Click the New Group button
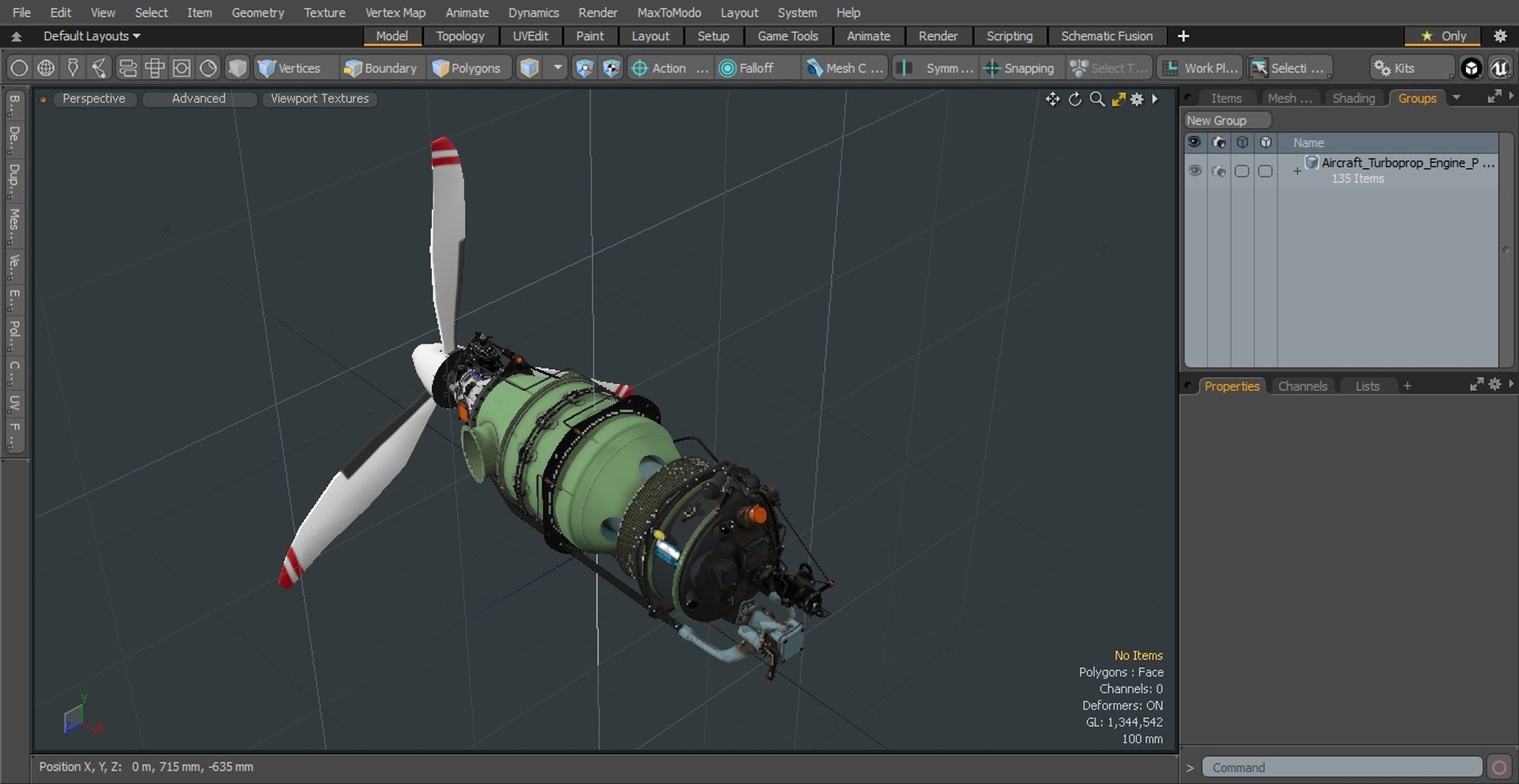The height and width of the screenshot is (784, 1519). (1227, 120)
